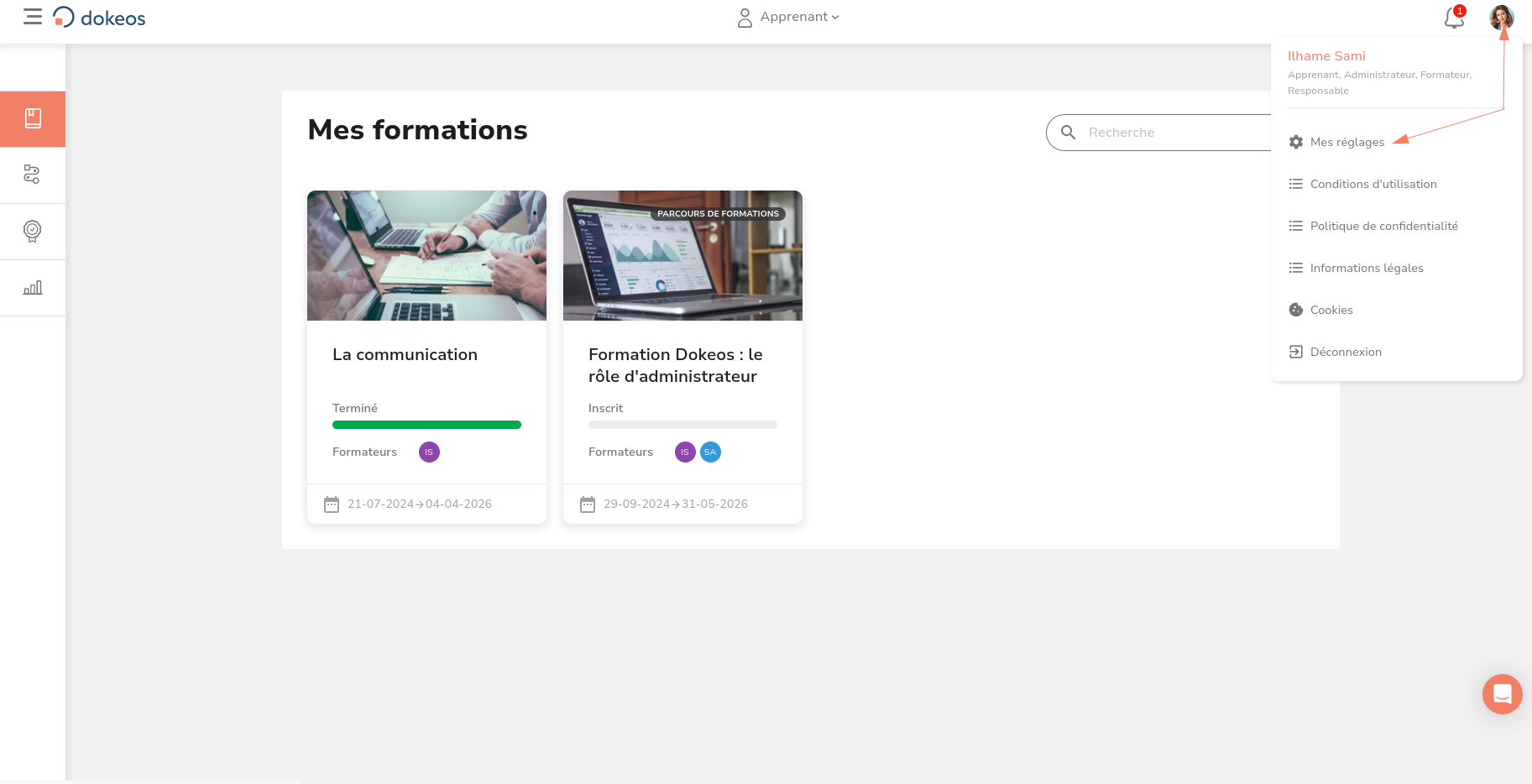Screen dimensions: 1532x784
Task: Click the blue SA trainer avatar
Action: click(710, 452)
